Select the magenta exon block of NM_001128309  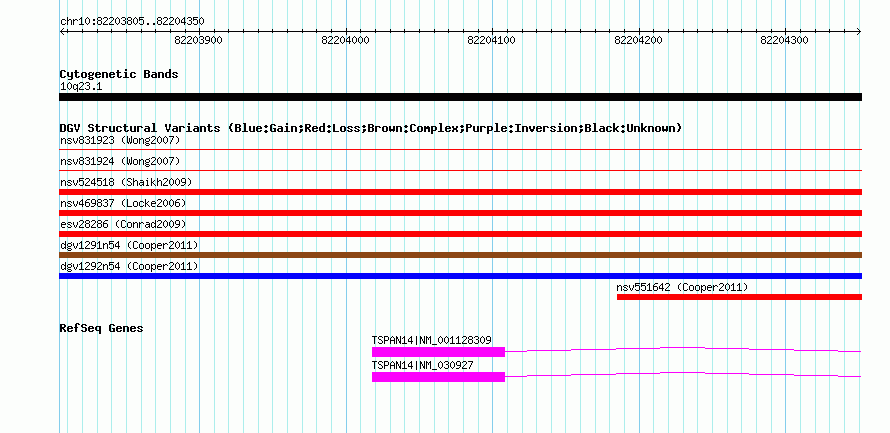438,352
